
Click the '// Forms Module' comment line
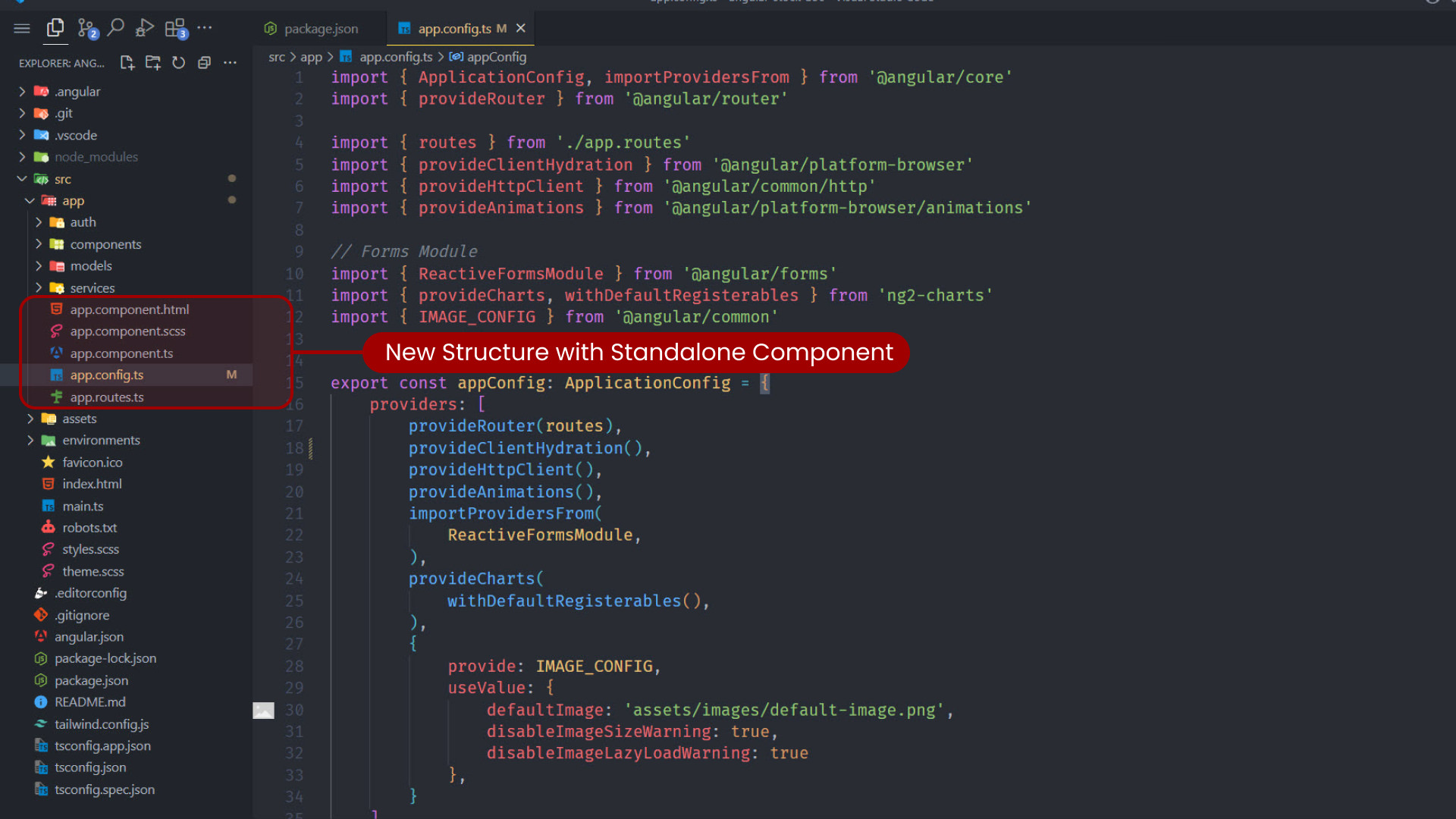pyautogui.click(x=404, y=252)
